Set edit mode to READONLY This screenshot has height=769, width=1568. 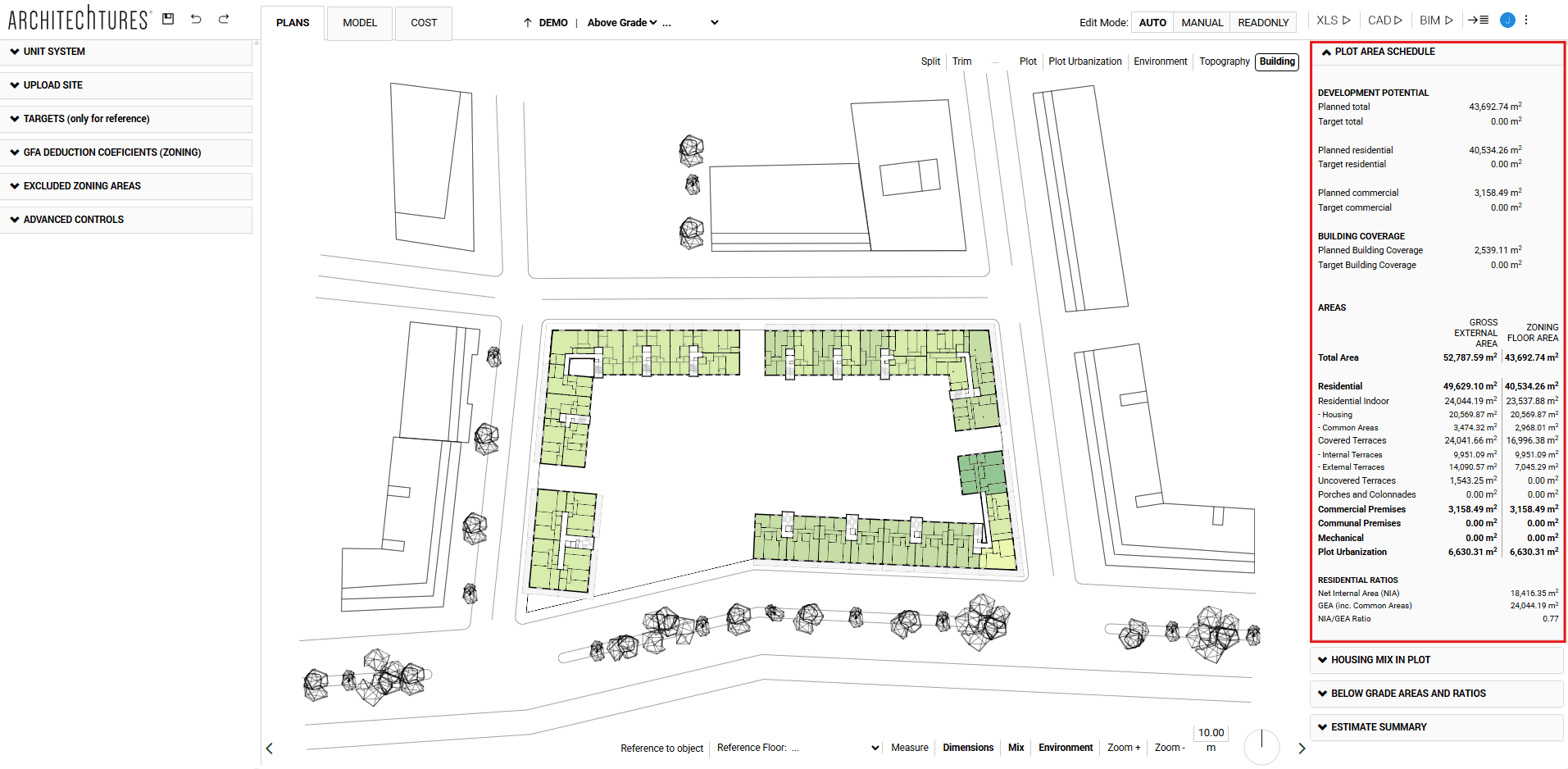pos(1262,22)
